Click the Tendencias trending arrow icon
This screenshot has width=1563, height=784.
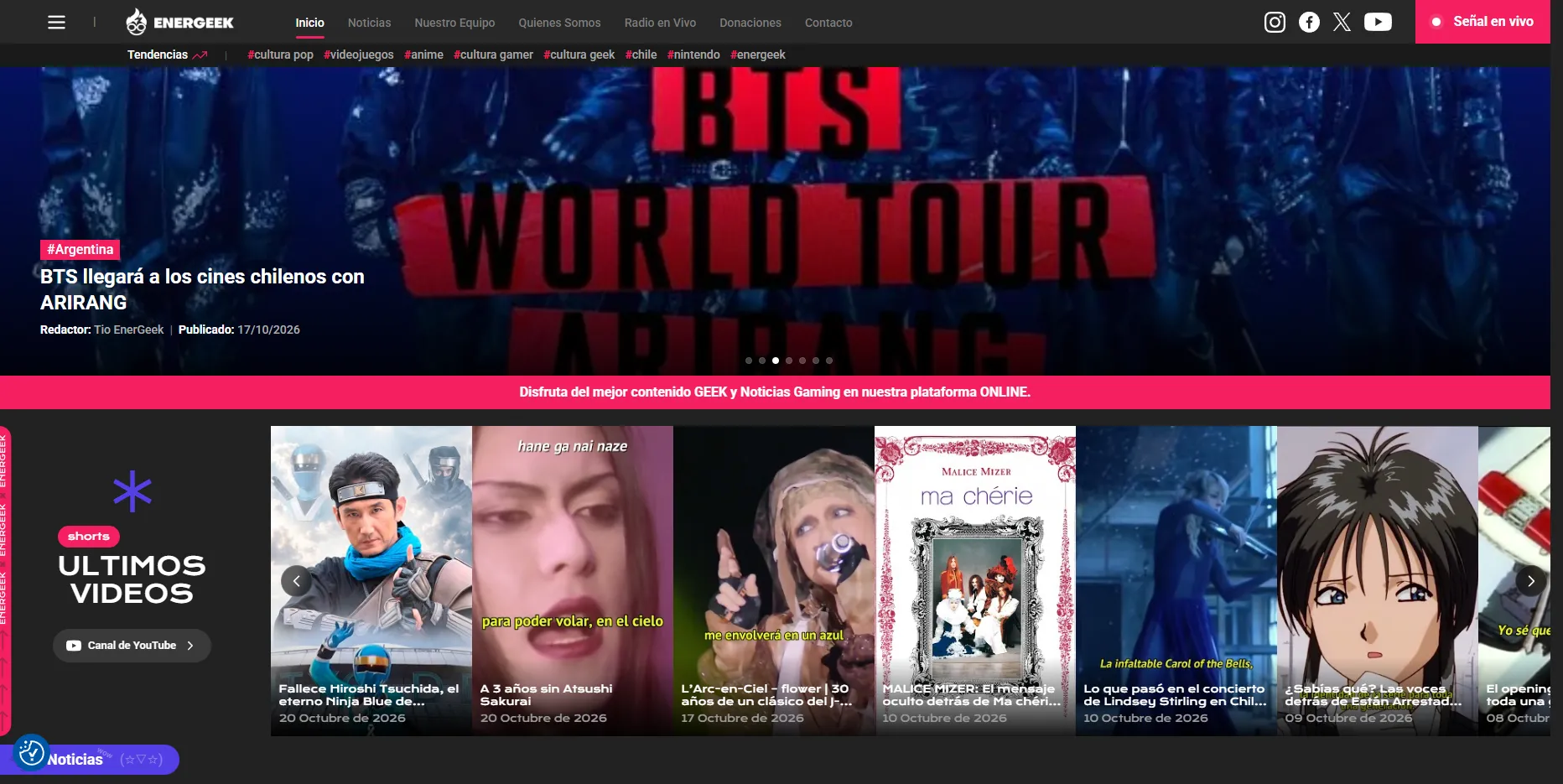pyautogui.click(x=200, y=55)
